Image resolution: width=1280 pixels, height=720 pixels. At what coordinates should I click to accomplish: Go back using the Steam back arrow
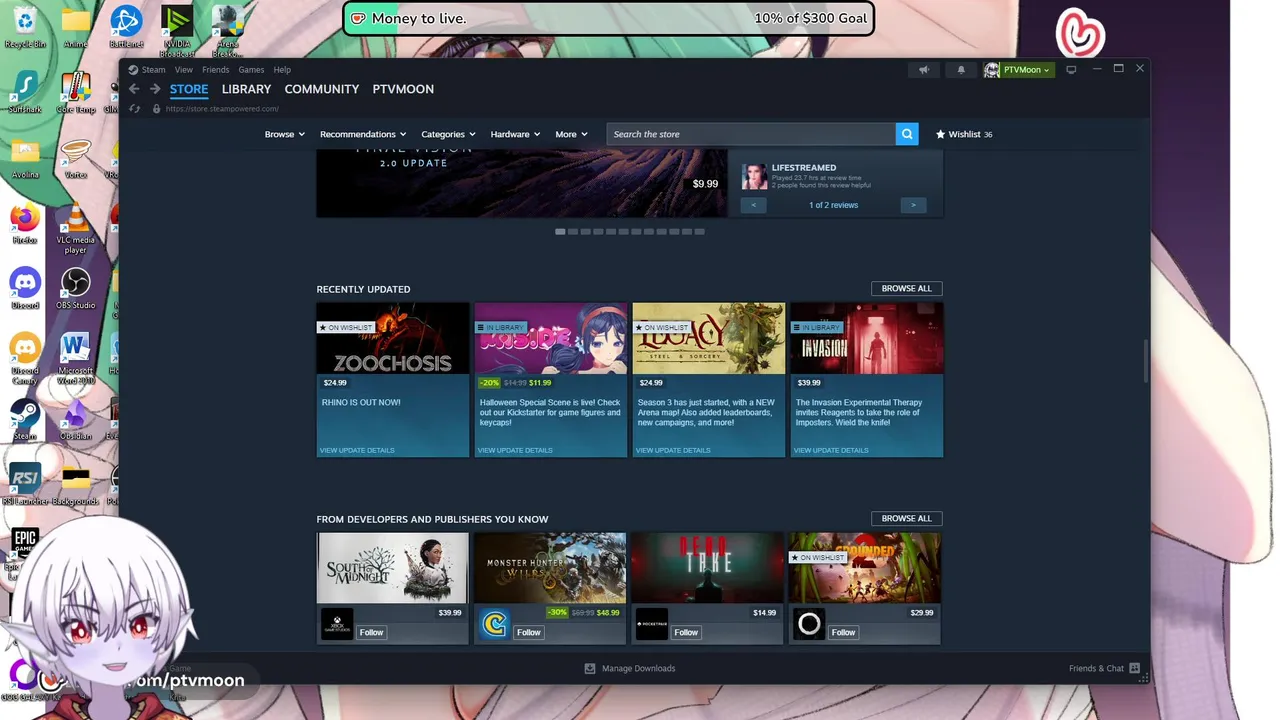pyautogui.click(x=134, y=89)
